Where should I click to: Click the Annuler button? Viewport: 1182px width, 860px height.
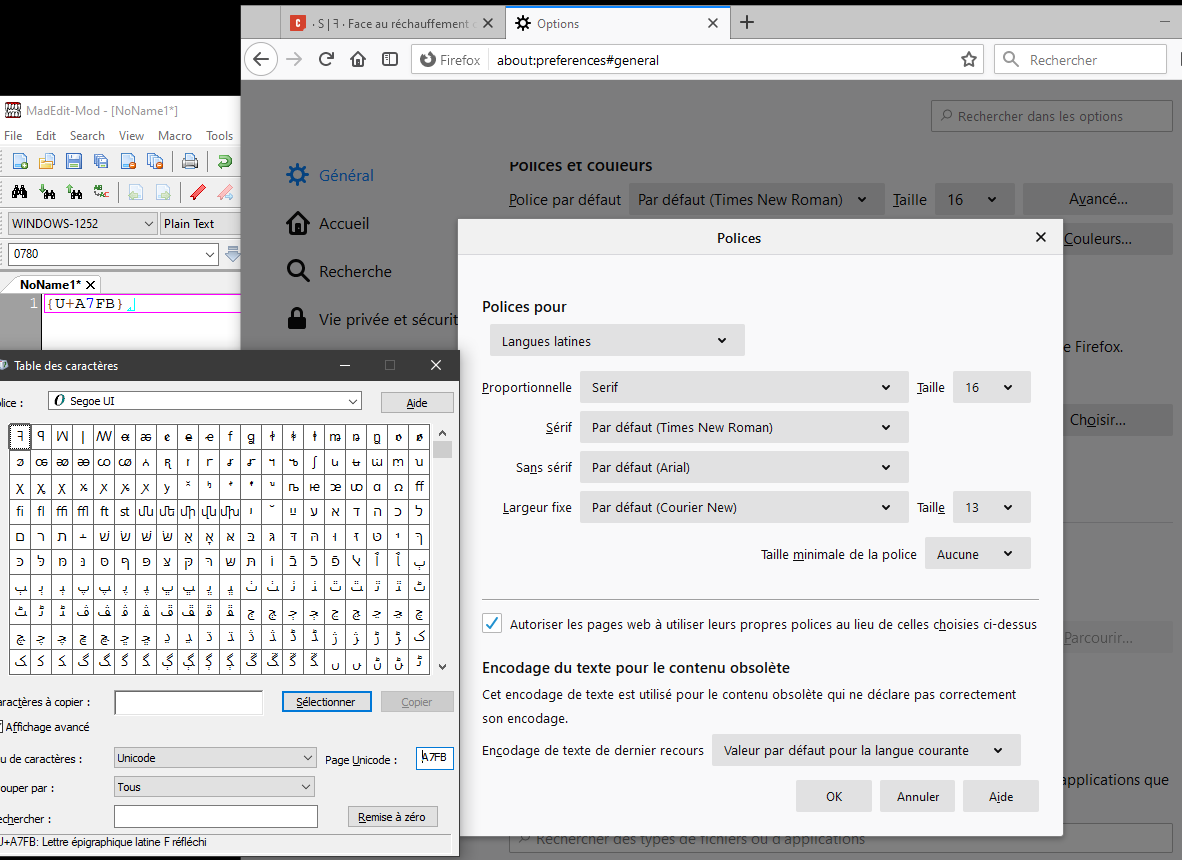[x=917, y=797]
